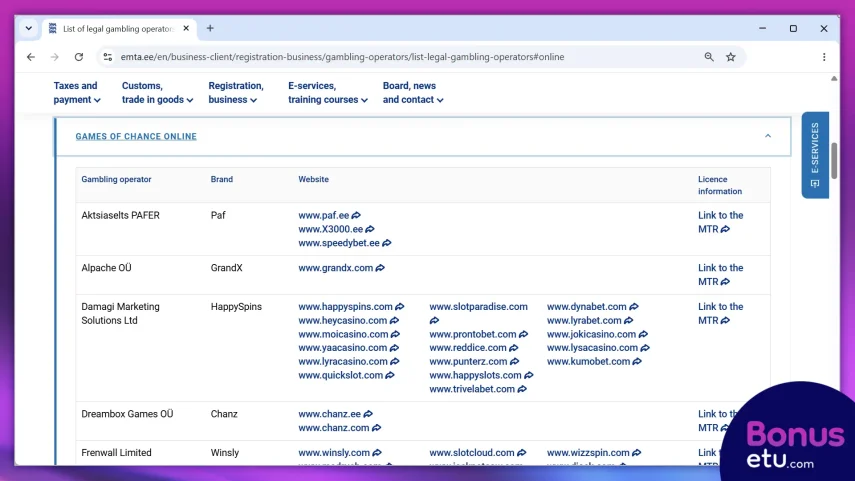This screenshot has width=855, height=481.
Task: Reload the current page
Action: (79, 57)
